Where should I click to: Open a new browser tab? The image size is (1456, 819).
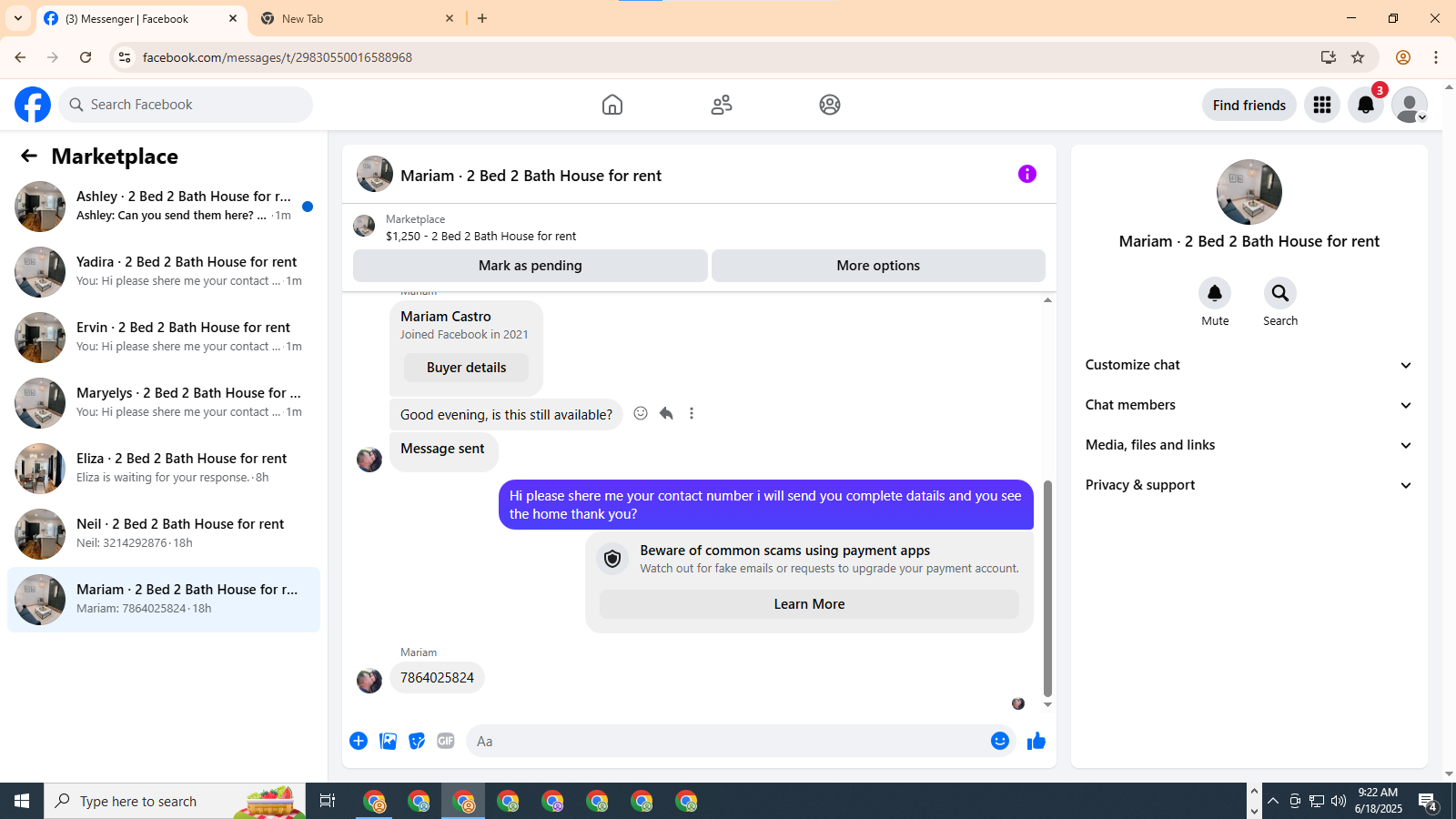click(482, 18)
